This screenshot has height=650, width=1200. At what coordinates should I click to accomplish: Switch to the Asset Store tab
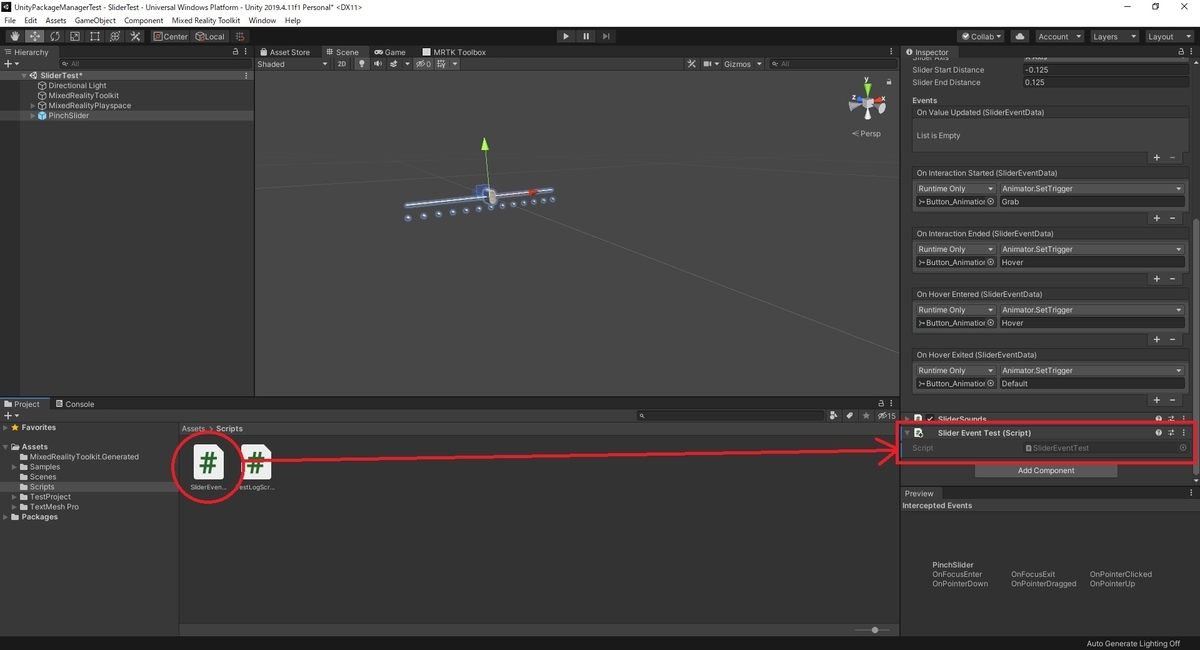coord(285,52)
